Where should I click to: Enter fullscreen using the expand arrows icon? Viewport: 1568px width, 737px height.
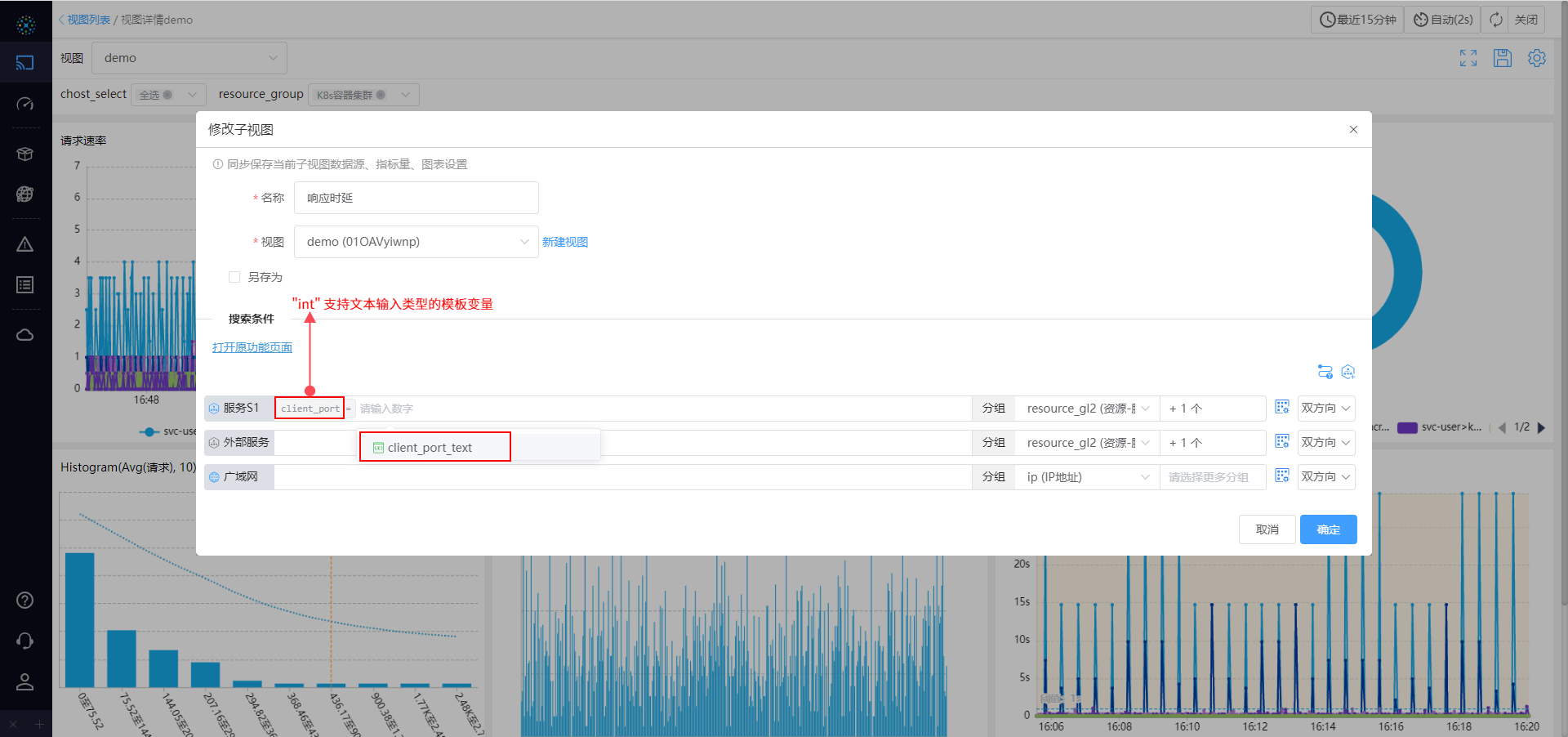point(1468,58)
